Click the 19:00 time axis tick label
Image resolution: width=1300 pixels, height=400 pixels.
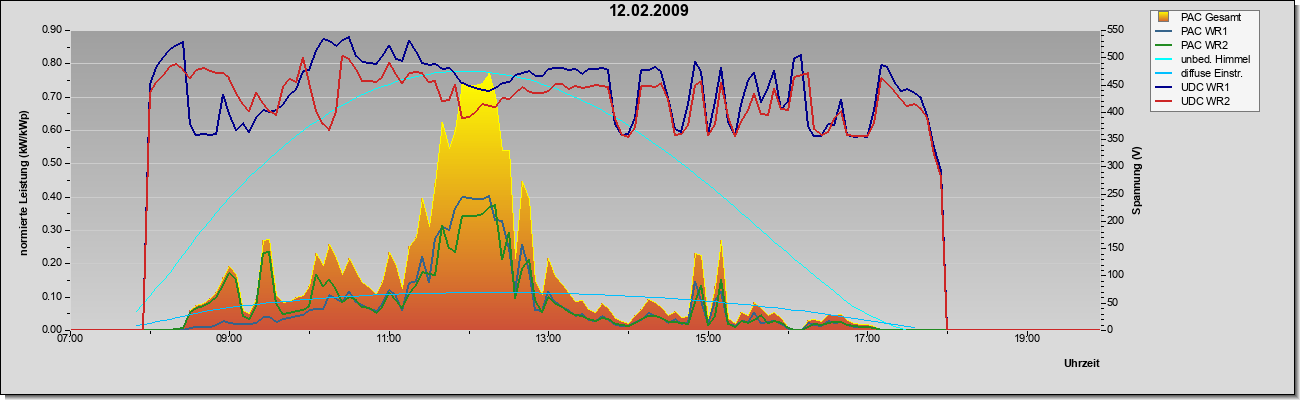[1026, 340]
